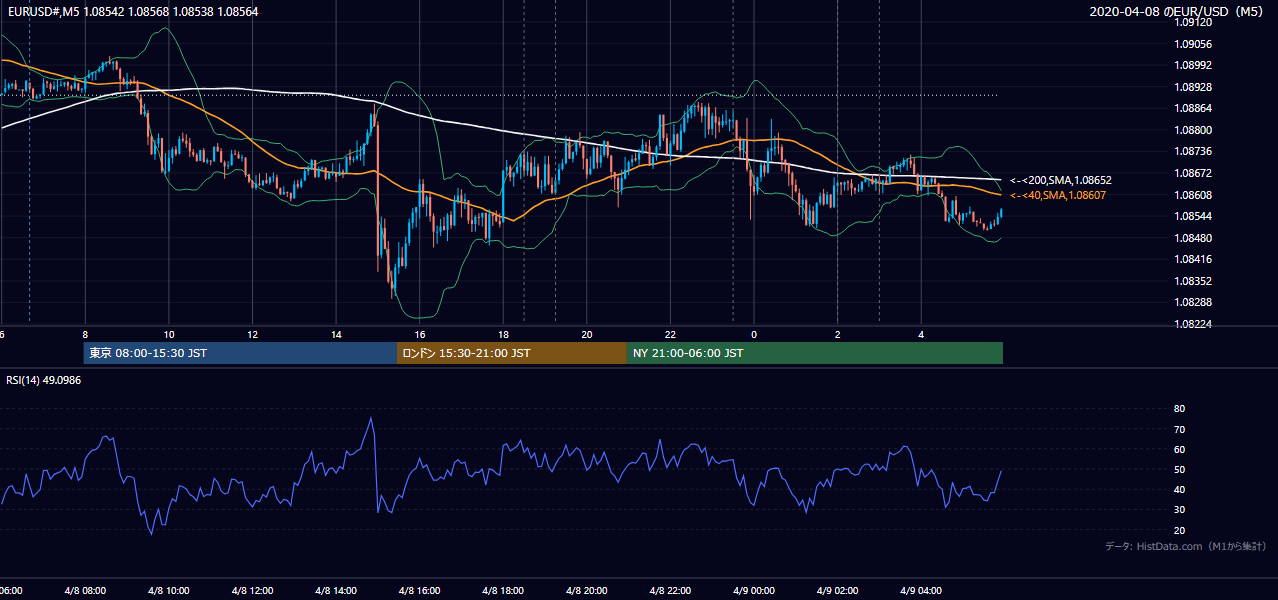The height and width of the screenshot is (600, 1278).
Task: Click the 4/8 08:00 time axis label
Action: [x=85, y=591]
